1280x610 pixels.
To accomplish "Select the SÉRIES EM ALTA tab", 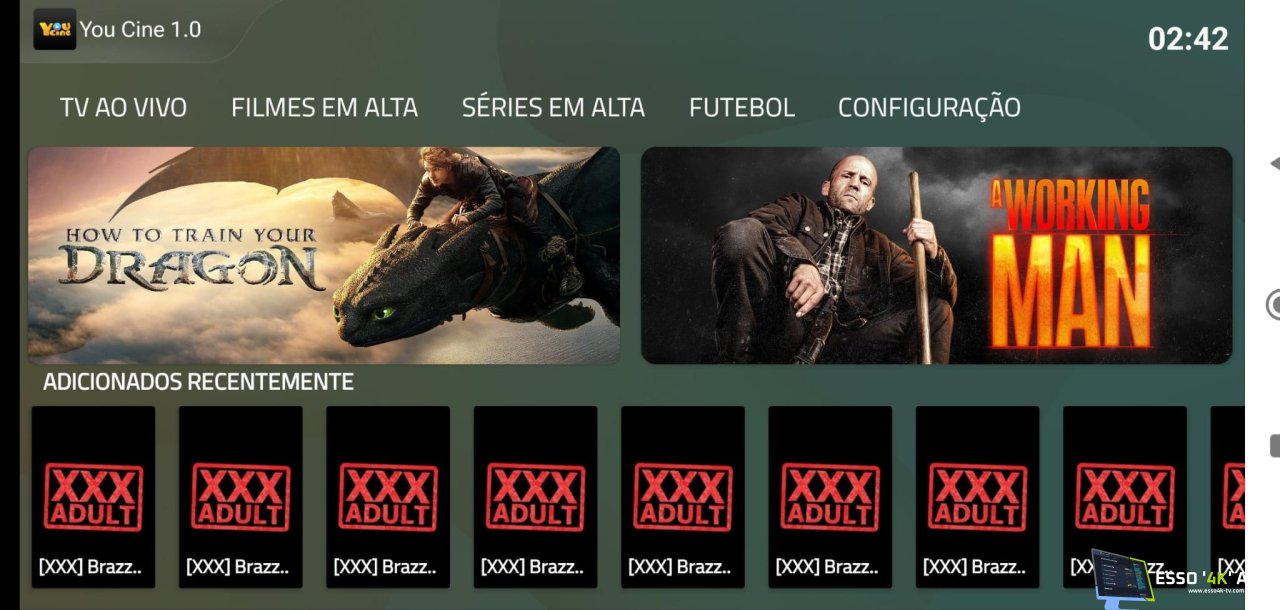I will 553,107.
